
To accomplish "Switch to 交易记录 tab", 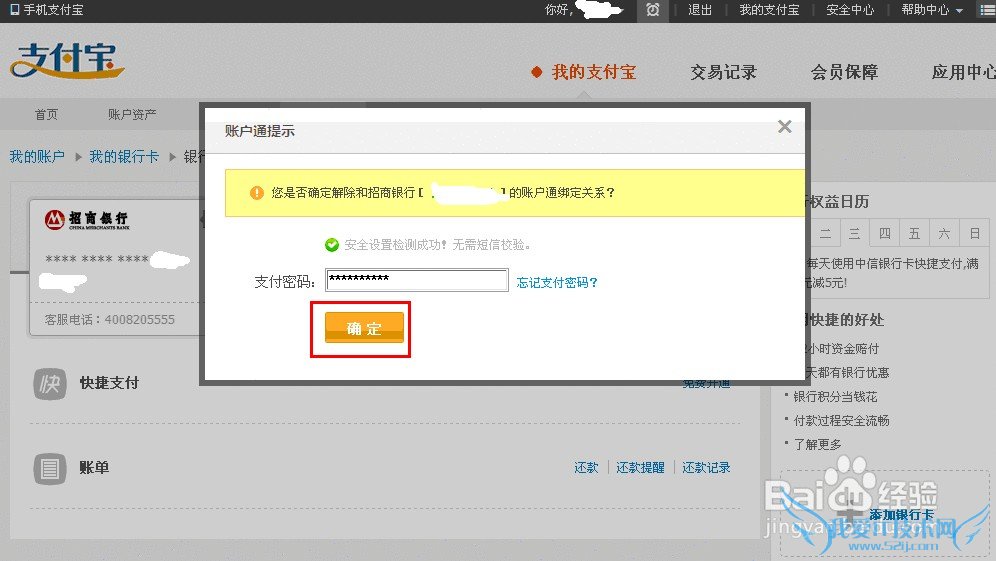I will point(723,72).
